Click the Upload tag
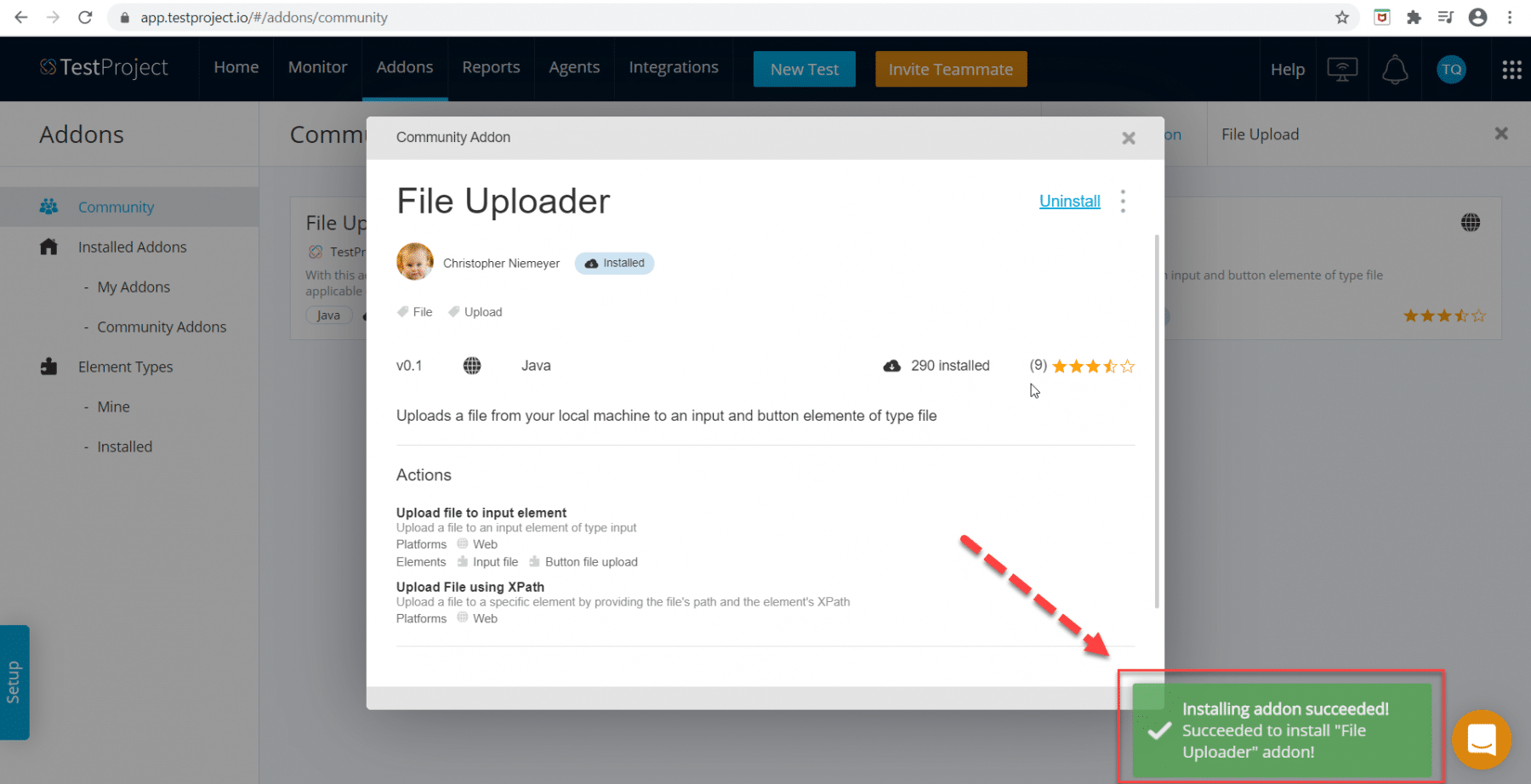 [x=475, y=312]
